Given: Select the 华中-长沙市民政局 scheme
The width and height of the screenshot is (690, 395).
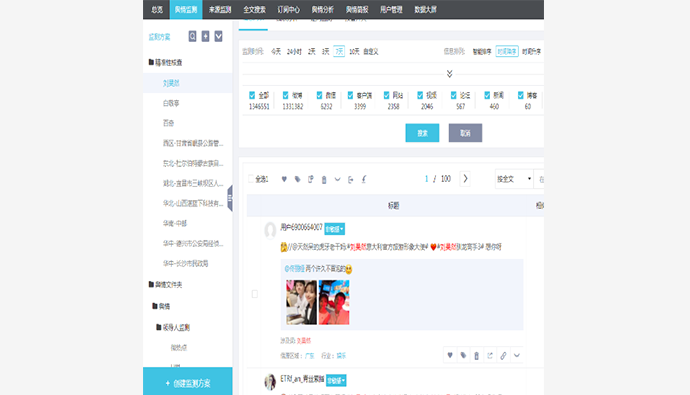Looking at the screenshot, I should click(187, 263).
